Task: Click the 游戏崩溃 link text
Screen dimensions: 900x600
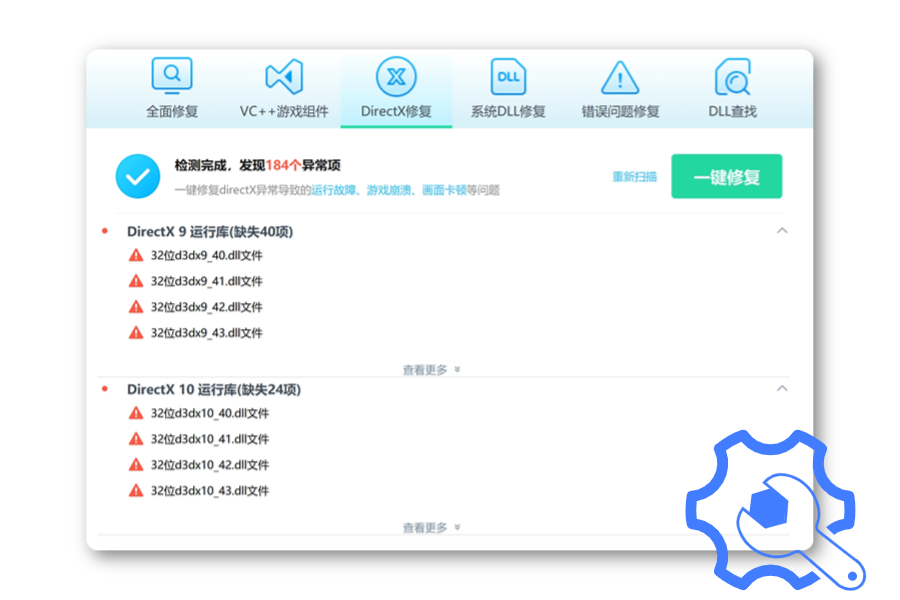Action: pos(389,190)
